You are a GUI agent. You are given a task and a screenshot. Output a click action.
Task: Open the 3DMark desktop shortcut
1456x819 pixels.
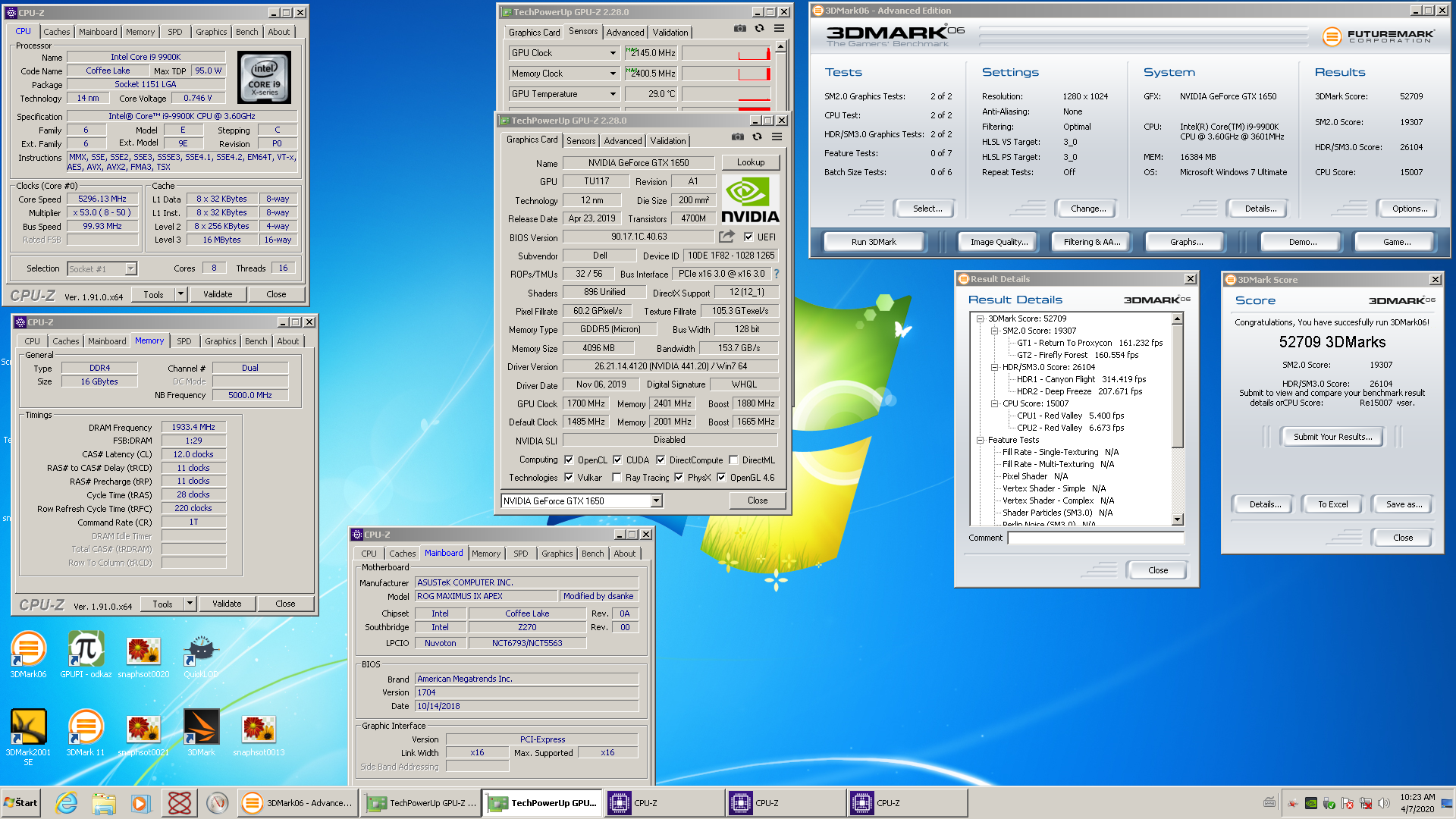(x=201, y=733)
